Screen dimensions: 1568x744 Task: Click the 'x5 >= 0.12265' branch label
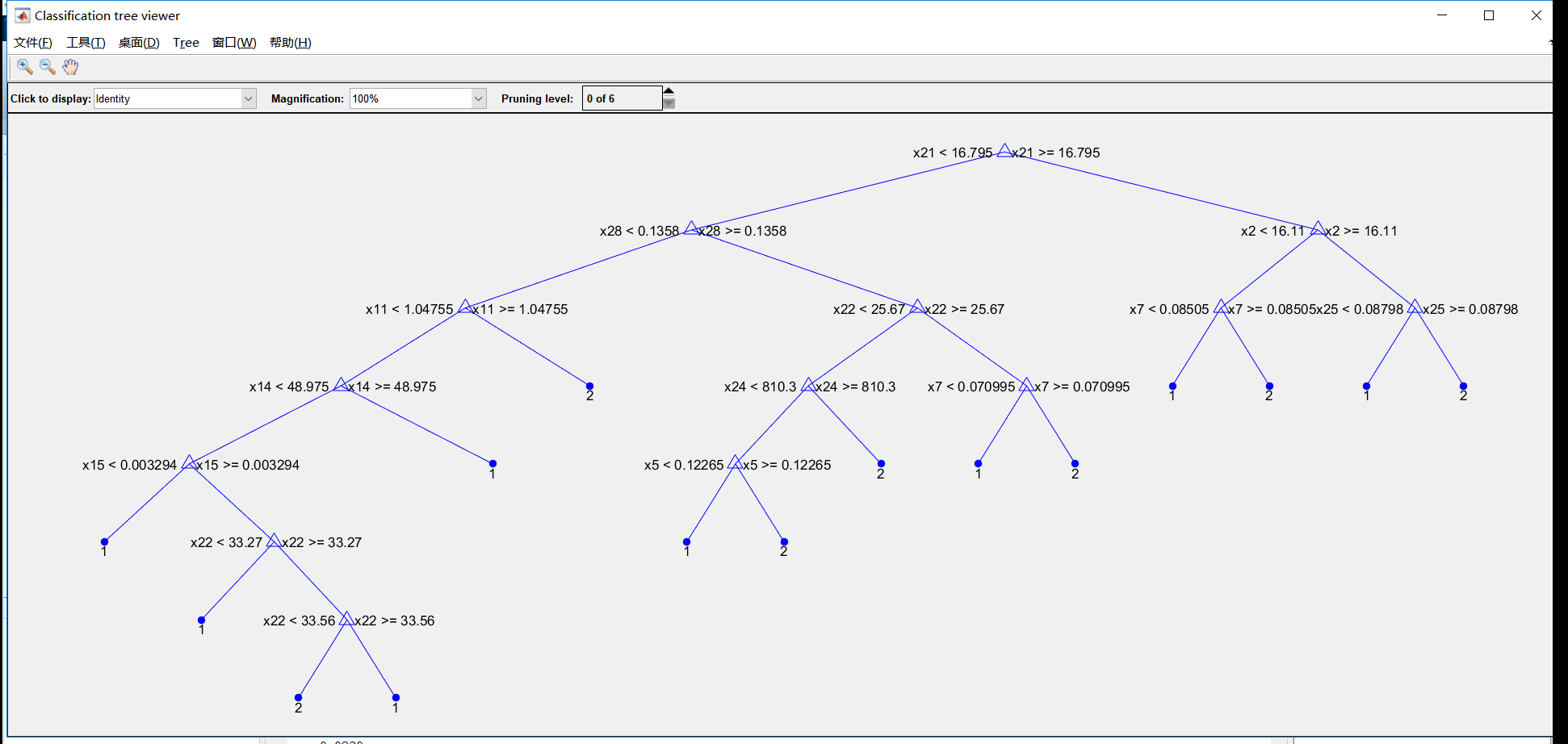click(787, 465)
